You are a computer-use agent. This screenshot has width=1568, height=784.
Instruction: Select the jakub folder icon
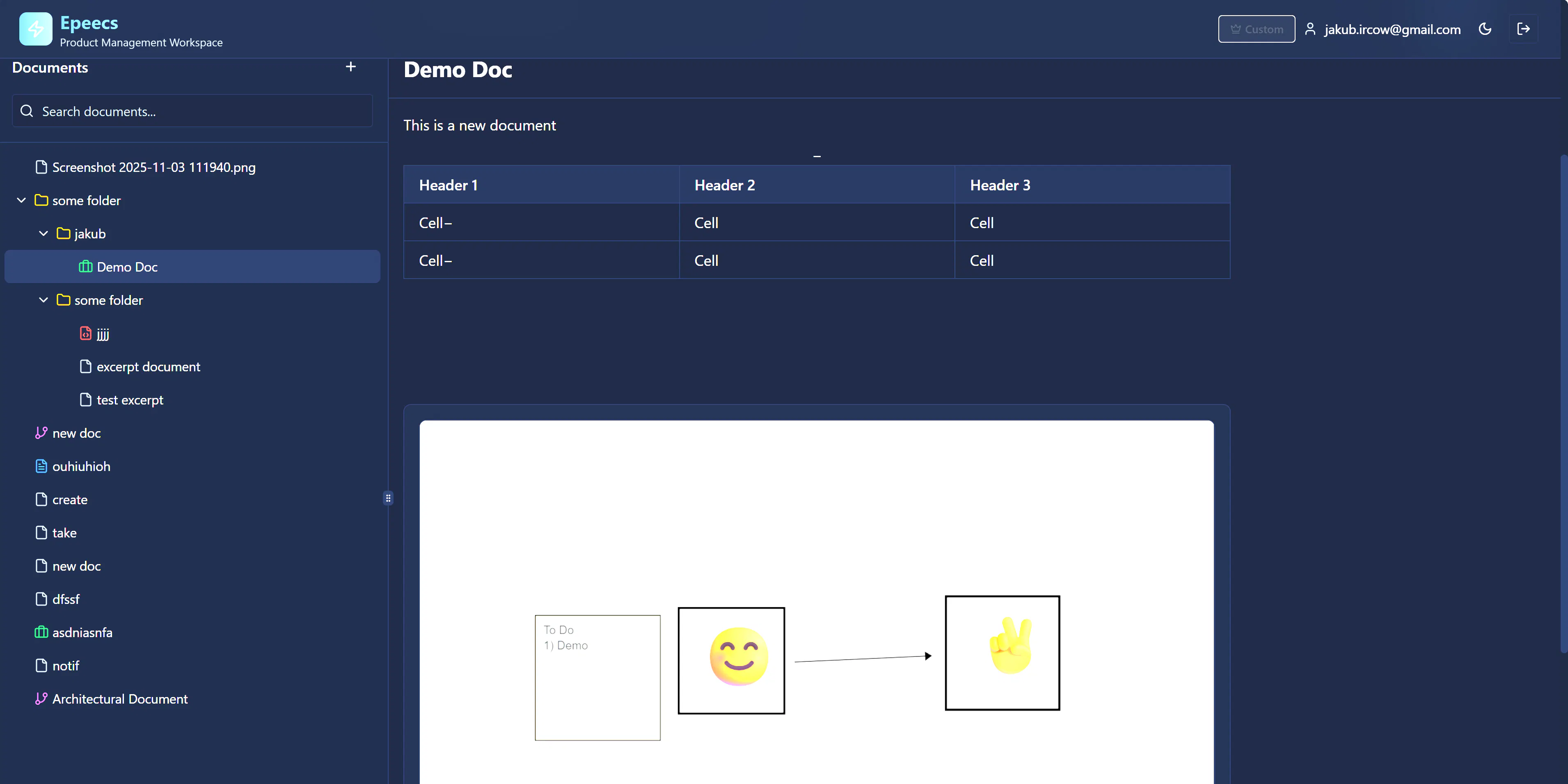click(63, 233)
